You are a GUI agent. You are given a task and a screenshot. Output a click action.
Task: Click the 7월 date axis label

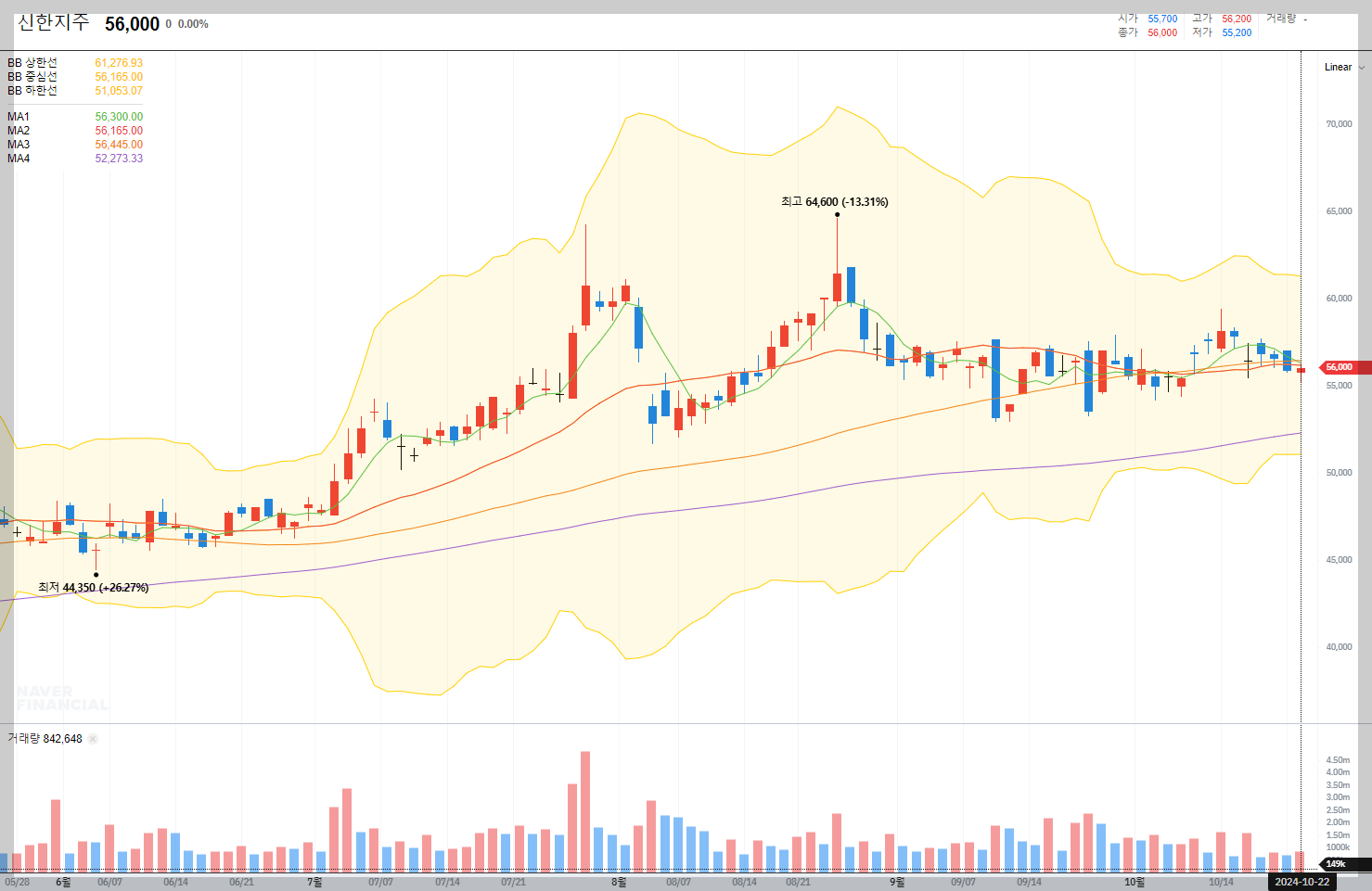[315, 882]
